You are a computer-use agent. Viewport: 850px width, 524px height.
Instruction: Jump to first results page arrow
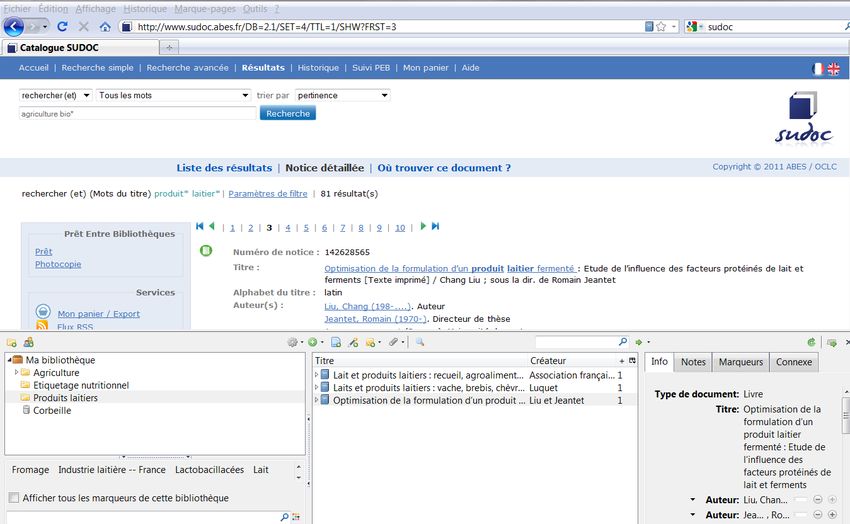[x=199, y=226]
